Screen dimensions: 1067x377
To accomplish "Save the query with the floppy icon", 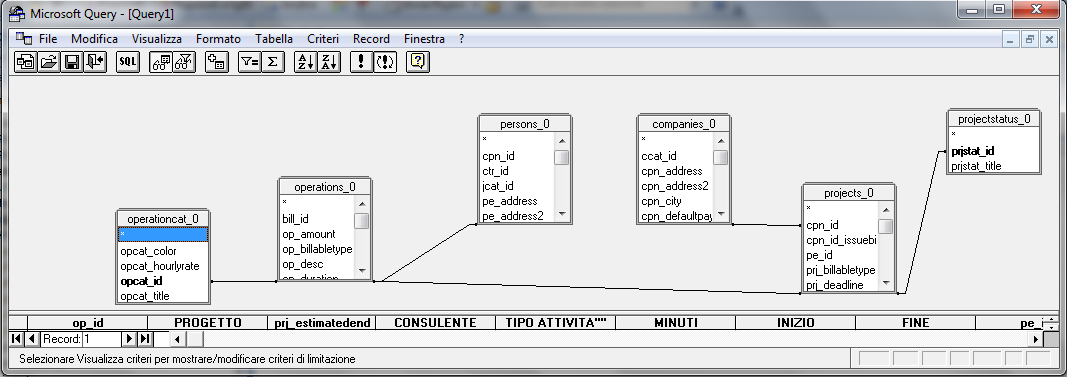I will 71,62.
